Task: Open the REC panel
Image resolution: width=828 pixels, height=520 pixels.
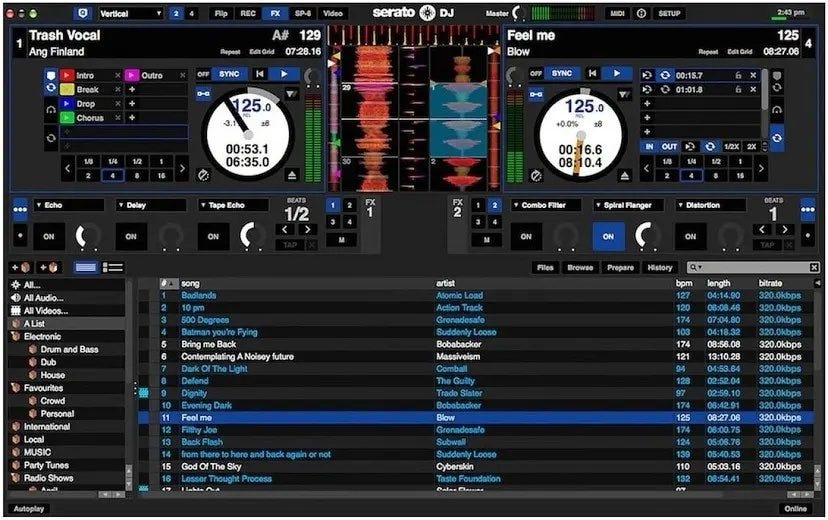Action: [248, 13]
